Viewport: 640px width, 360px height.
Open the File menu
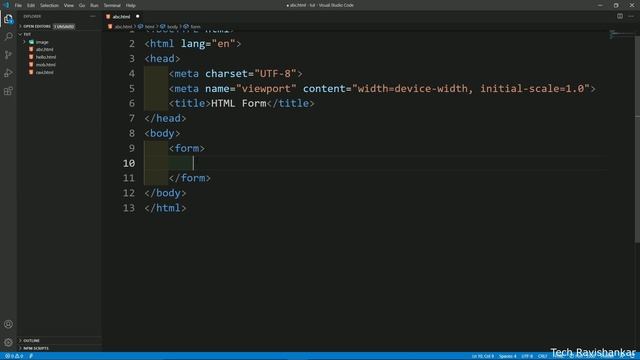(x=18, y=5)
